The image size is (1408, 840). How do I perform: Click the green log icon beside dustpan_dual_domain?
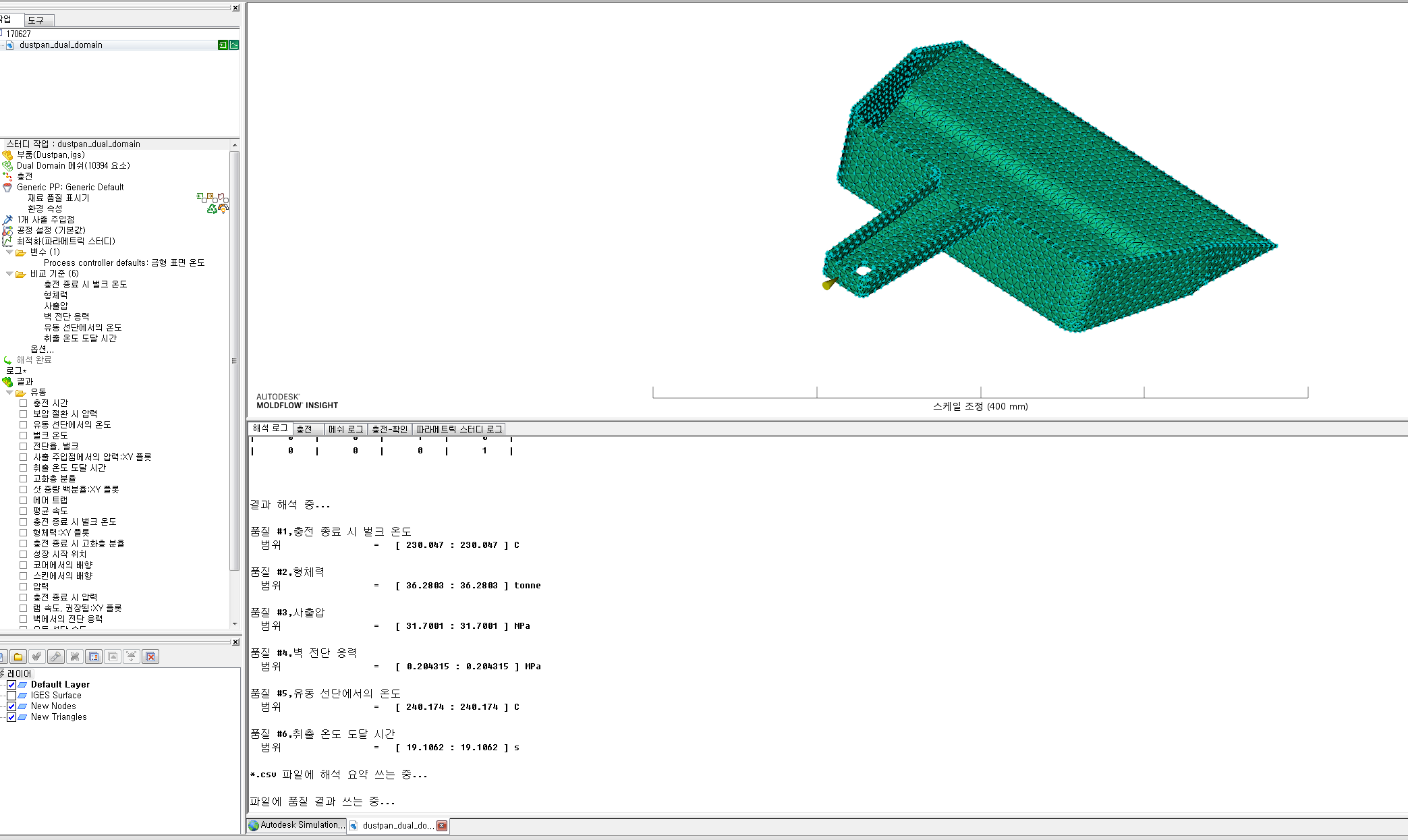(223, 45)
